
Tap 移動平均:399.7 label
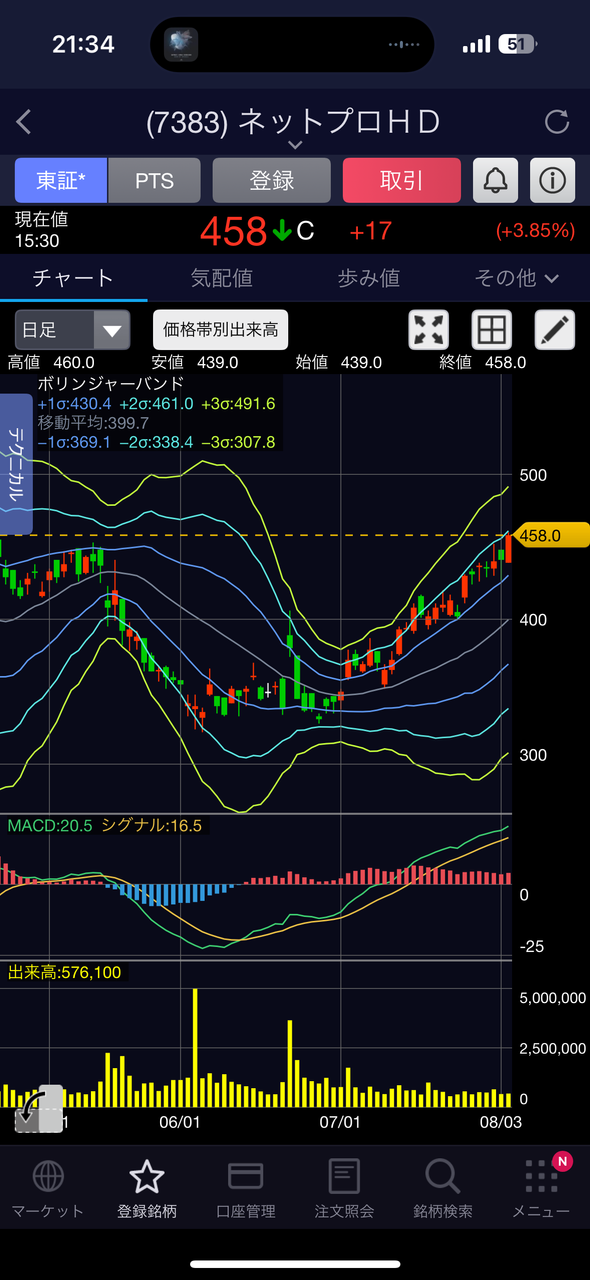pos(93,422)
